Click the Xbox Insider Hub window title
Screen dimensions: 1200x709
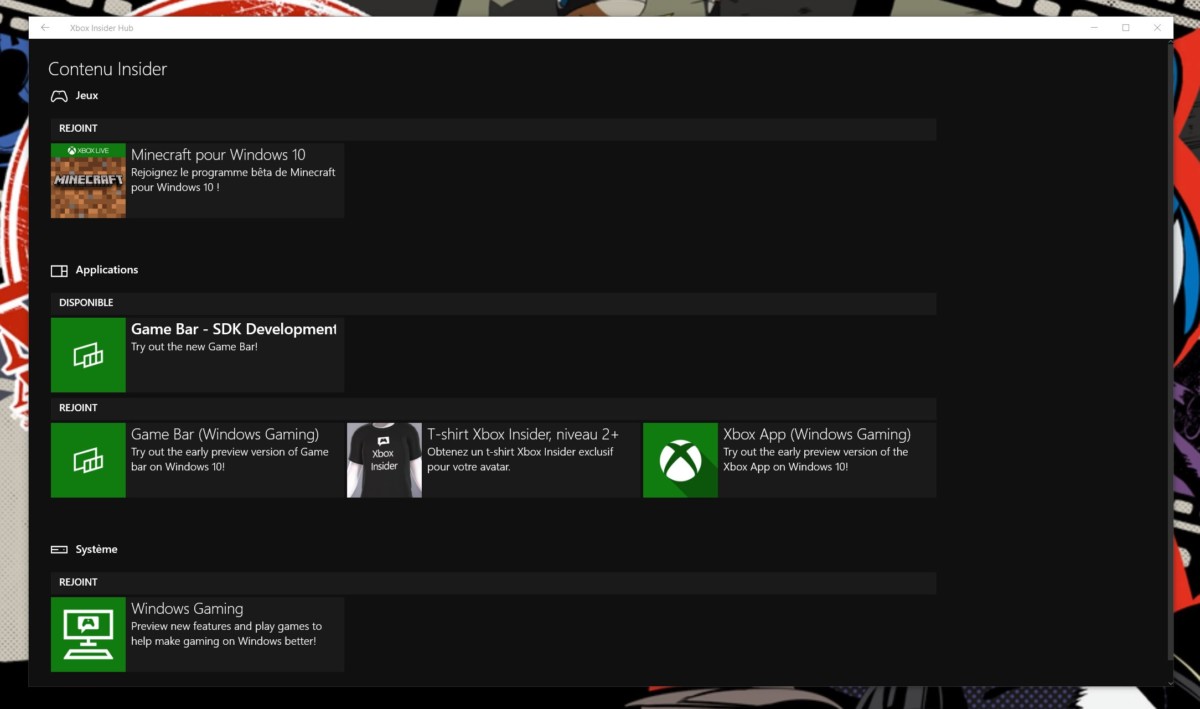click(x=101, y=28)
